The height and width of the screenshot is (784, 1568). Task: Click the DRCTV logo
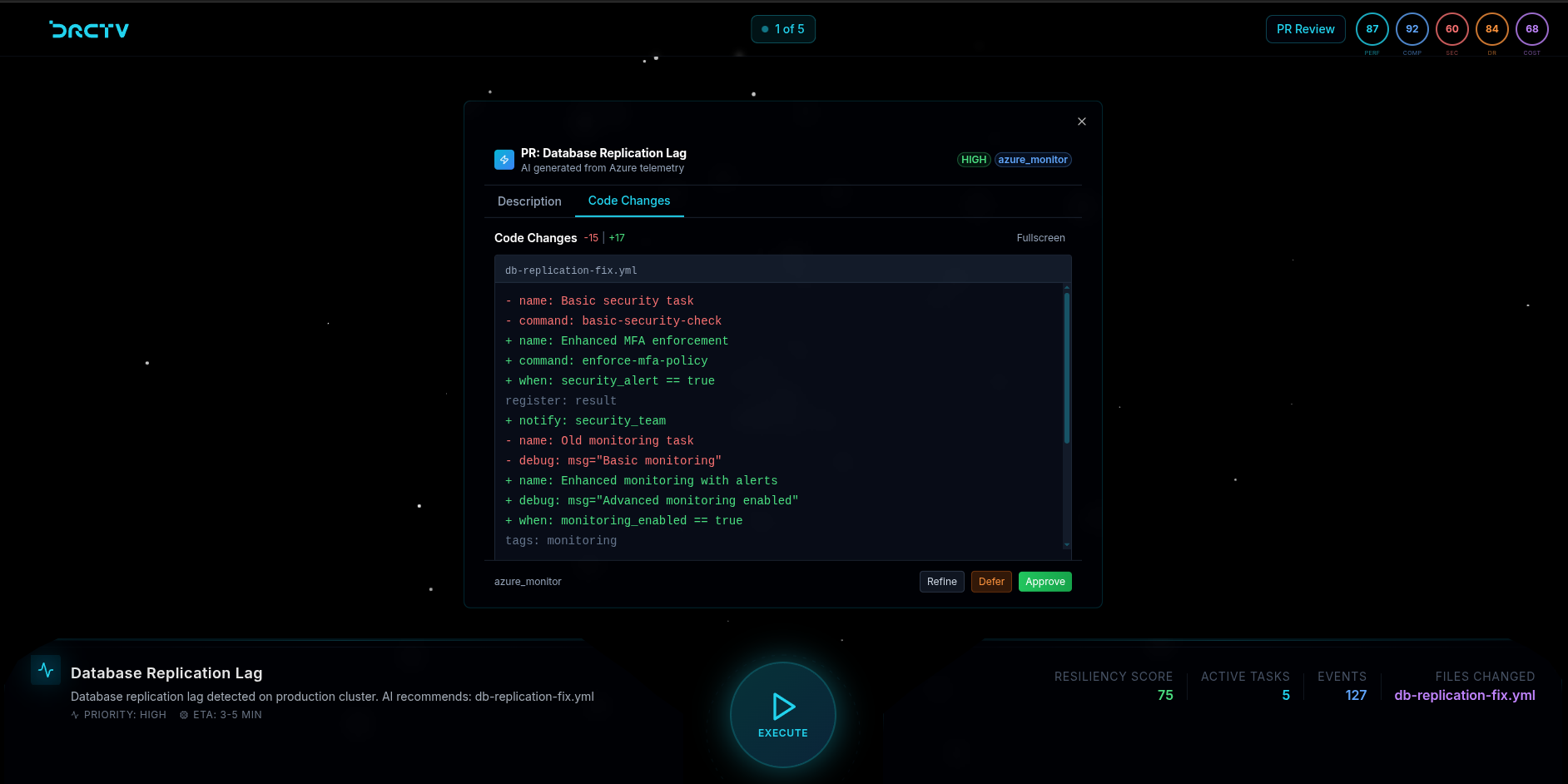pyautogui.click(x=89, y=30)
